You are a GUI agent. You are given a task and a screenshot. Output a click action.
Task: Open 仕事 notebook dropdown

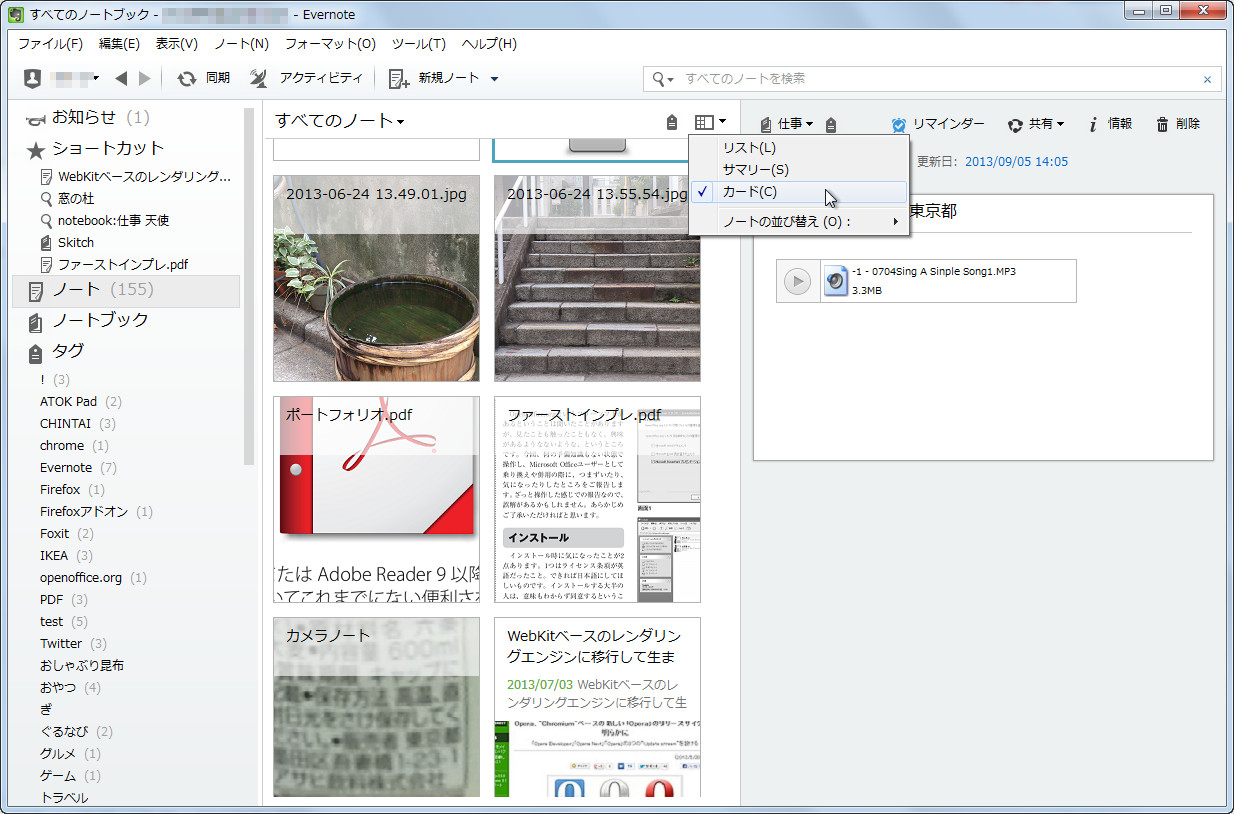tap(786, 124)
